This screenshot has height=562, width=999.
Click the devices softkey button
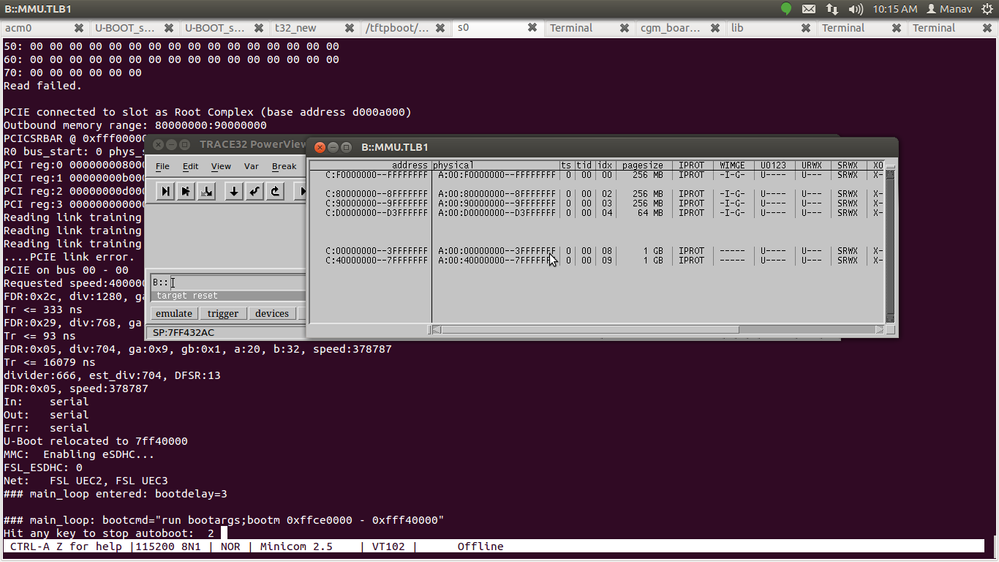point(272,313)
